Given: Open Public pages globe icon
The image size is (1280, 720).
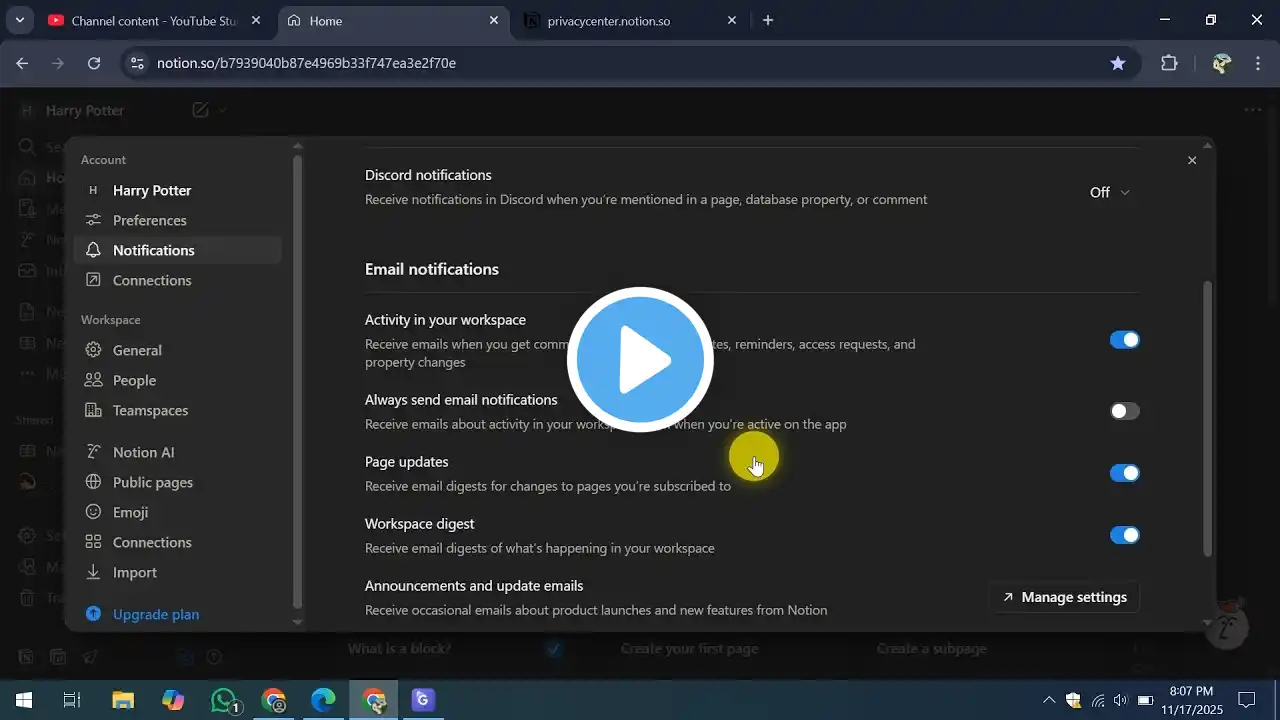Looking at the screenshot, I should [x=93, y=482].
